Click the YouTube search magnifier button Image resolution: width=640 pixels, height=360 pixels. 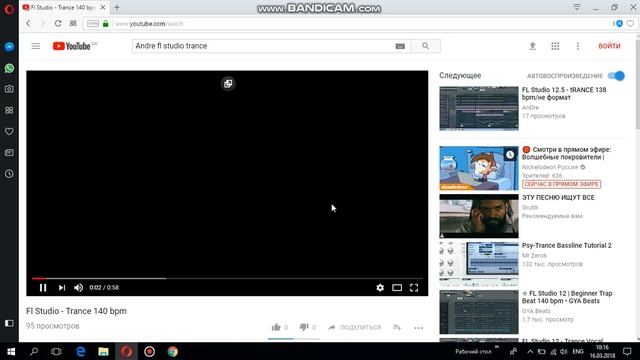click(425, 46)
